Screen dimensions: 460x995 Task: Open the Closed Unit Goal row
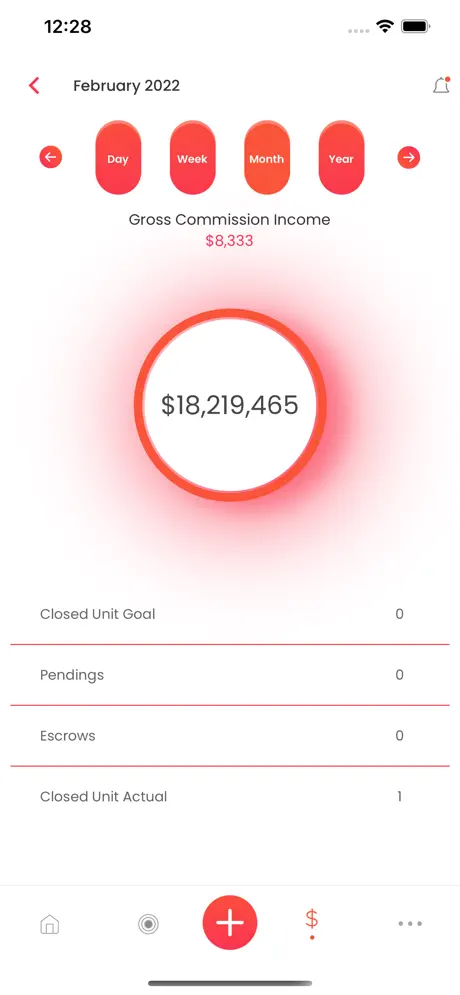point(230,614)
